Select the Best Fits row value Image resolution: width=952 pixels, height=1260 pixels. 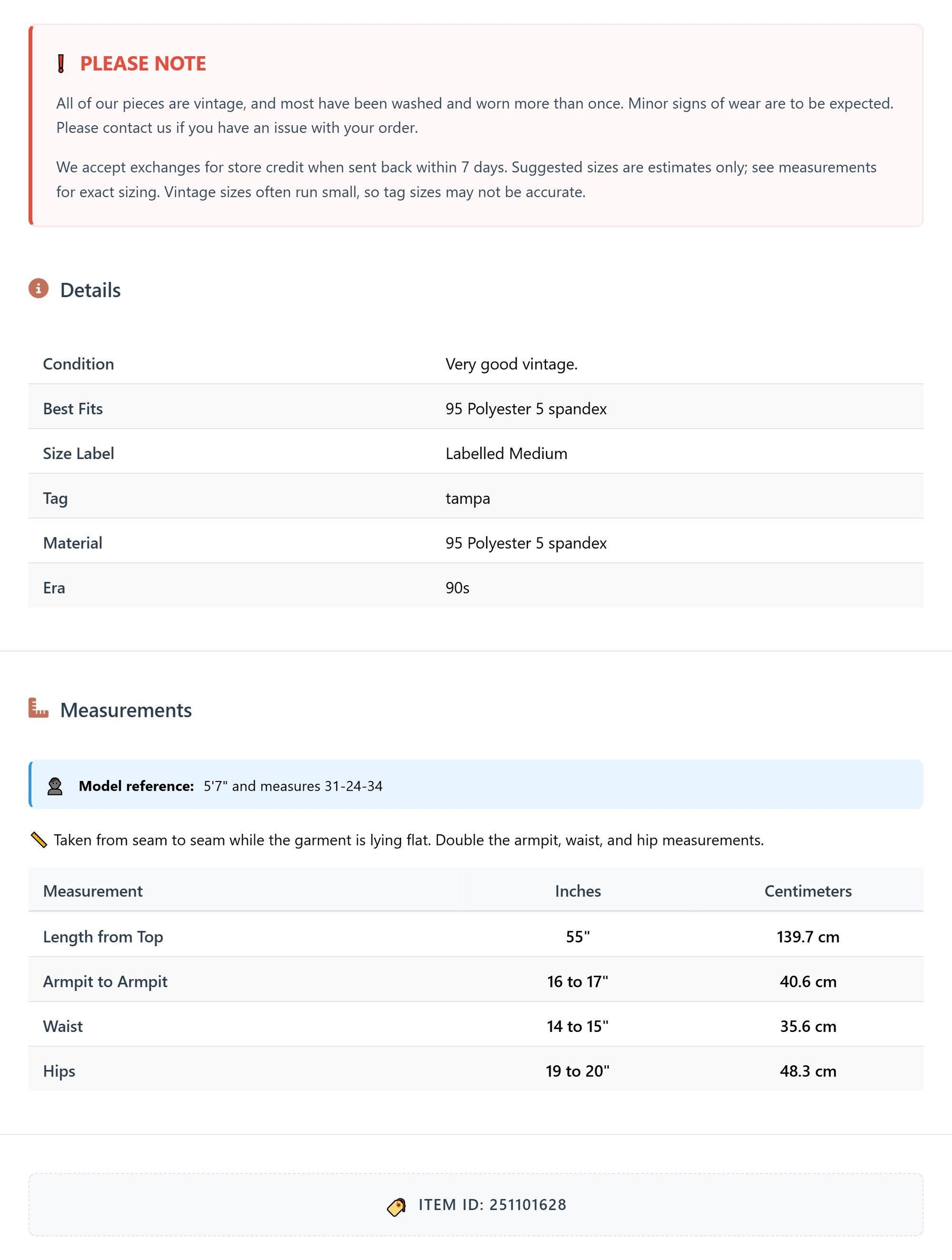pyautogui.click(x=526, y=409)
